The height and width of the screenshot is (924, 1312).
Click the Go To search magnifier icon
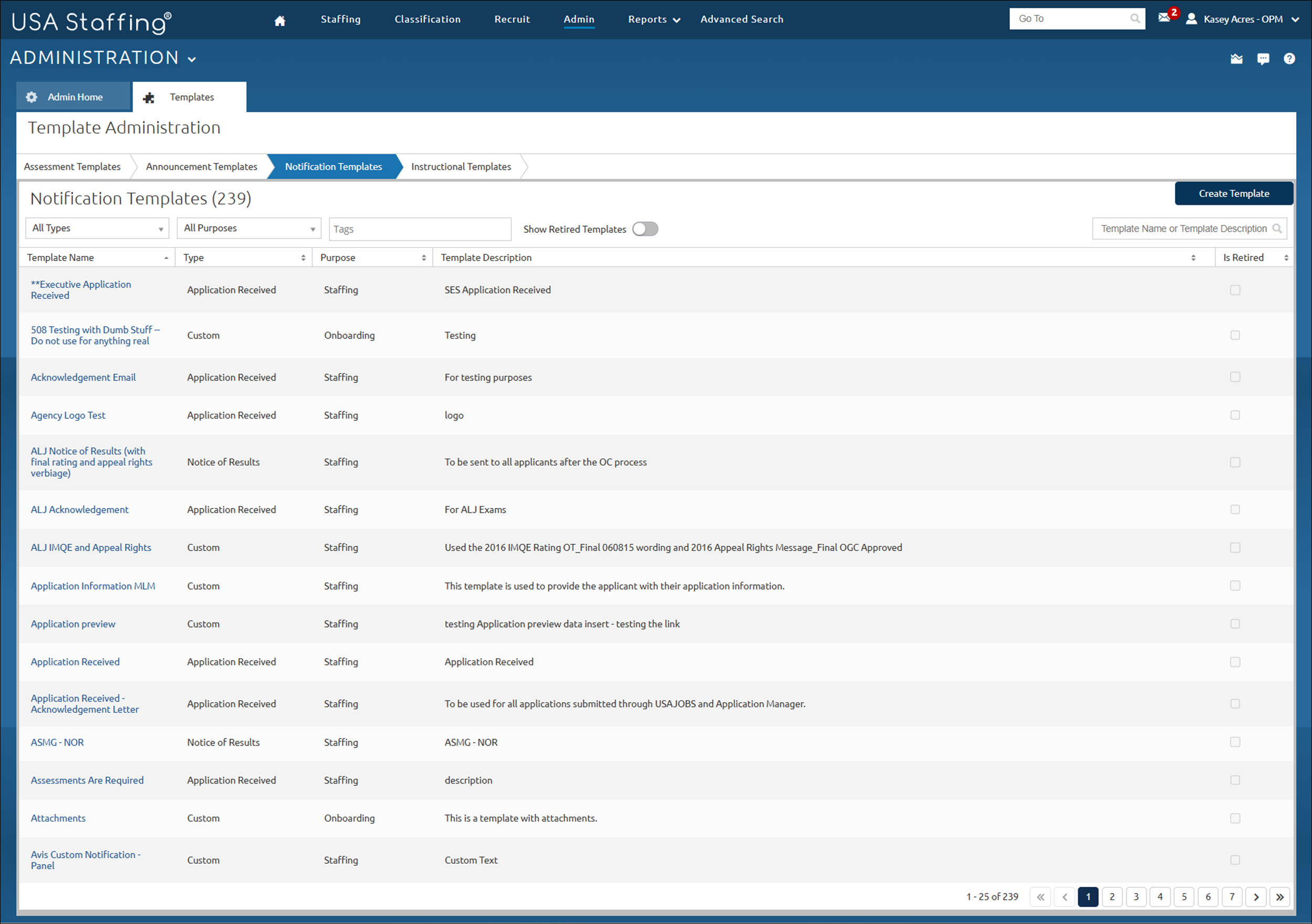coord(1135,18)
